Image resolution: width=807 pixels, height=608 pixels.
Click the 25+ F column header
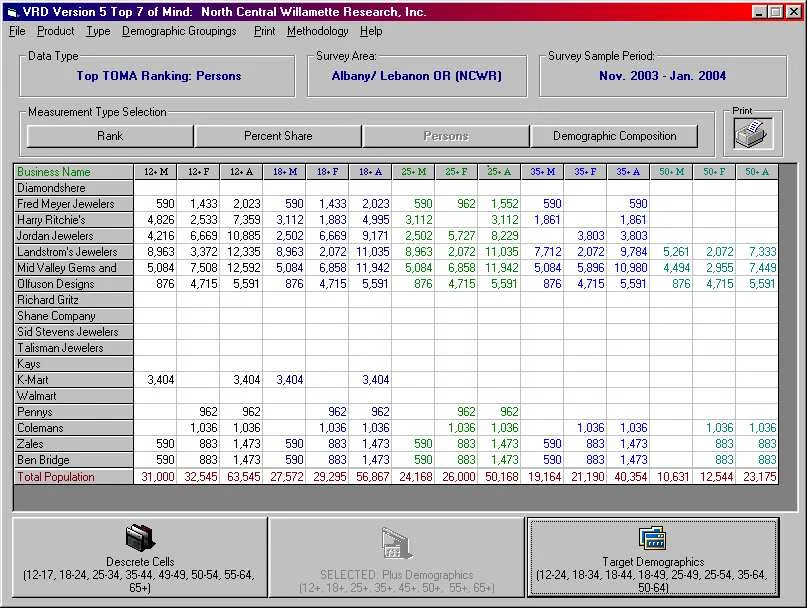point(457,172)
